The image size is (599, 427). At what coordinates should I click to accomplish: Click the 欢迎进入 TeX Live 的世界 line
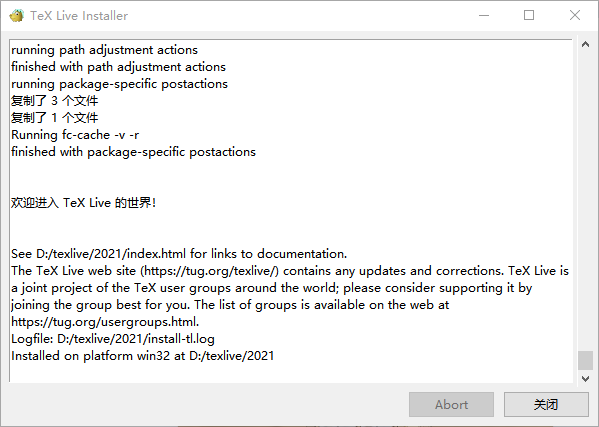[84, 203]
